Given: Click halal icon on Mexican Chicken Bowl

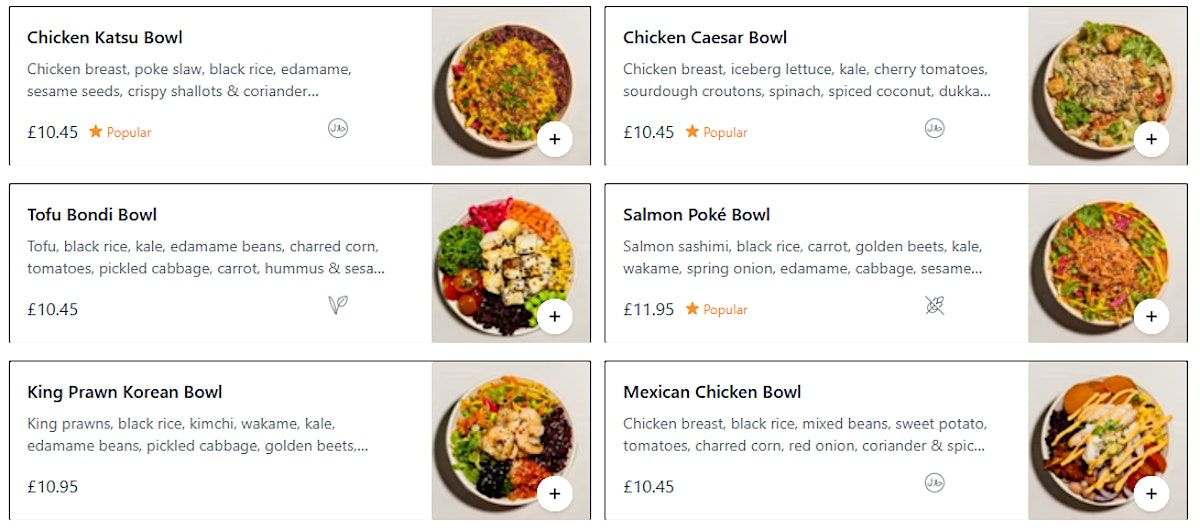Looking at the screenshot, I should click(934, 483).
